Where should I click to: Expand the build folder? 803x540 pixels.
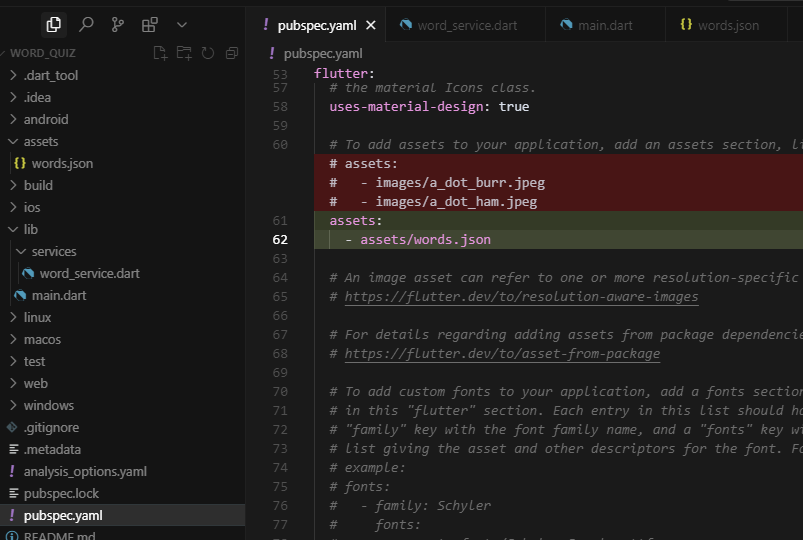click(x=123, y=185)
